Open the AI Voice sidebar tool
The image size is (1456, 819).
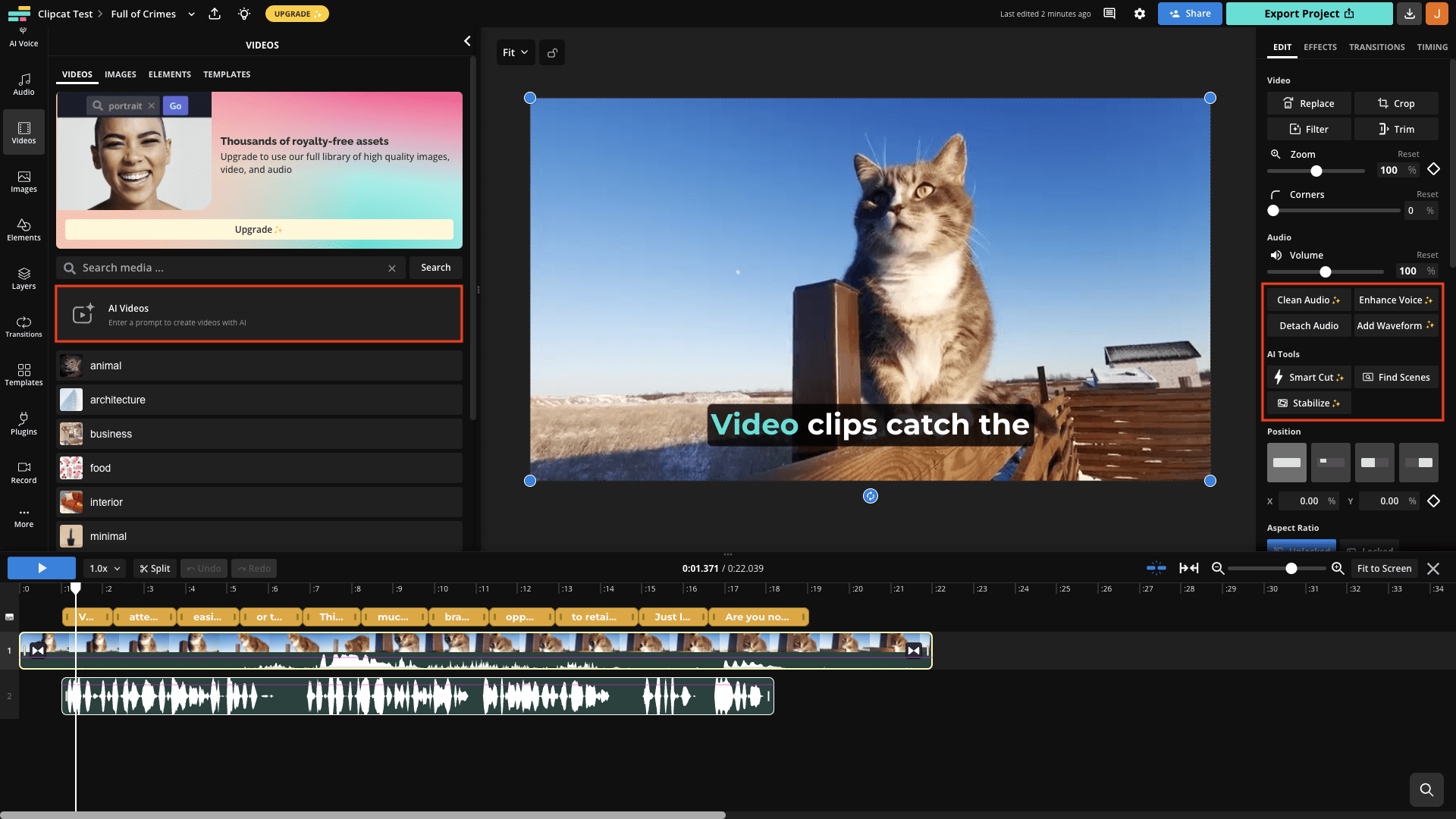[24, 38]
